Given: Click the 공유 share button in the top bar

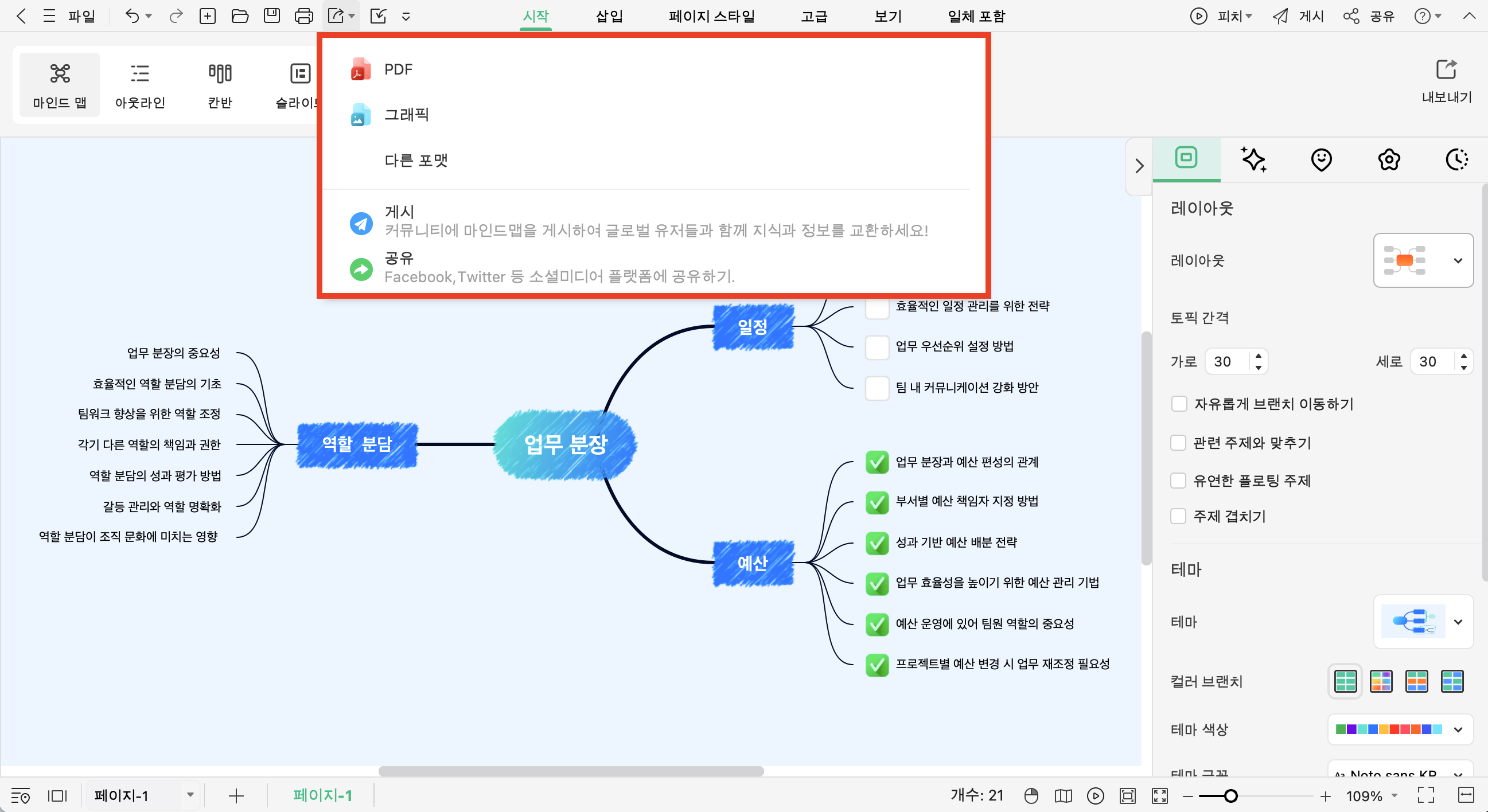Looking at the screenshot, I should [1369, 16].
